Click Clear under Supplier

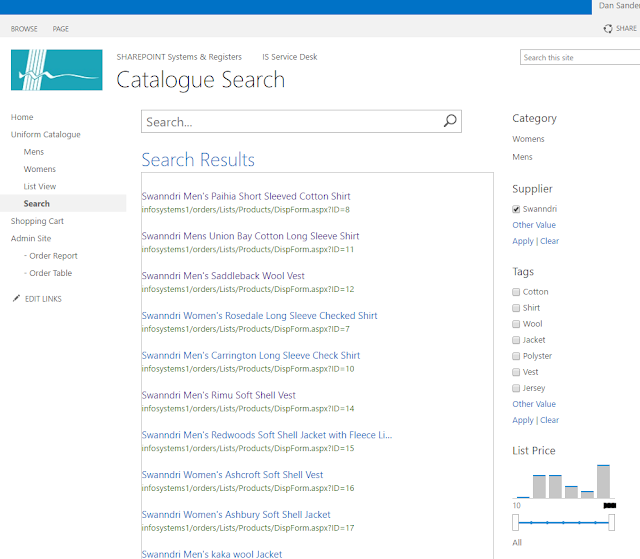(x=549, y=241)
